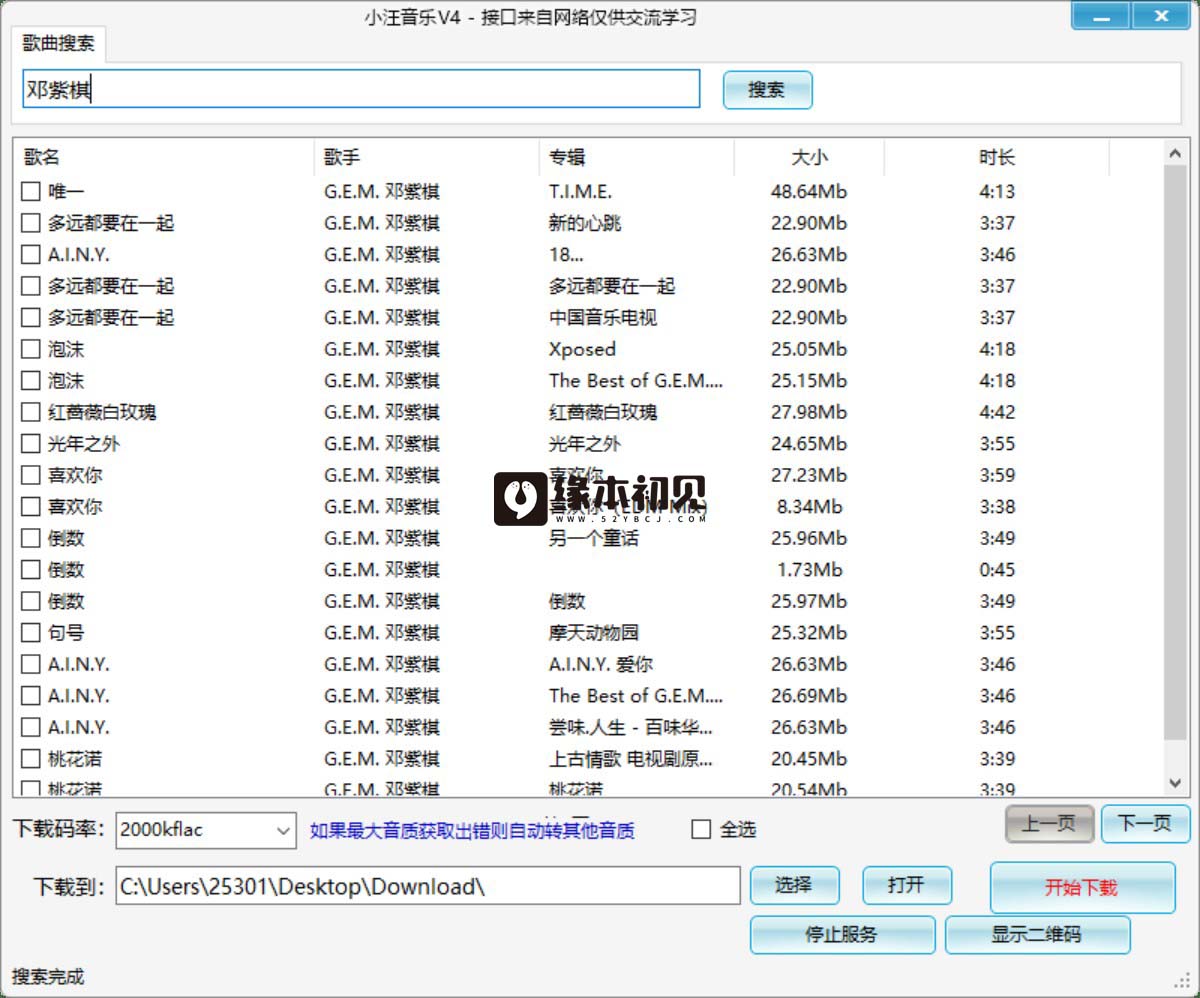The height and width of the screenshot is (998, 1200).
Task: Click the size value 24.65Mb
Action: 809,443
